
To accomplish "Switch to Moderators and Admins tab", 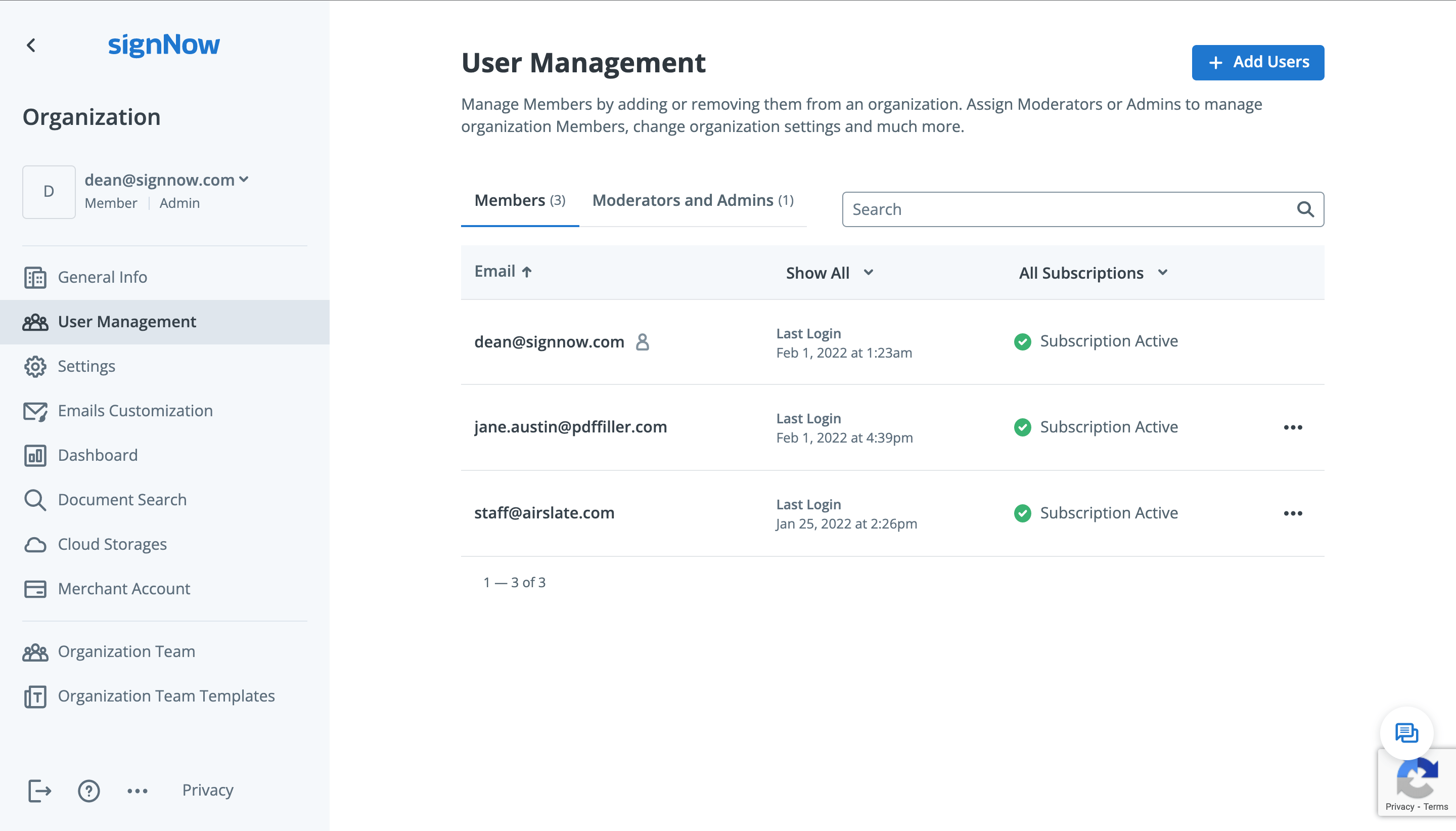I will [692, 200].
